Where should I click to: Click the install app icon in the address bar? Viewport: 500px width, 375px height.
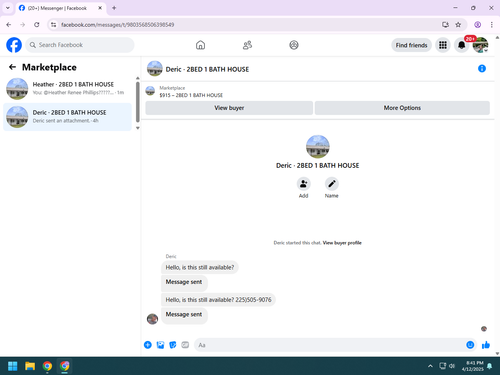click(x=445, y=25)
